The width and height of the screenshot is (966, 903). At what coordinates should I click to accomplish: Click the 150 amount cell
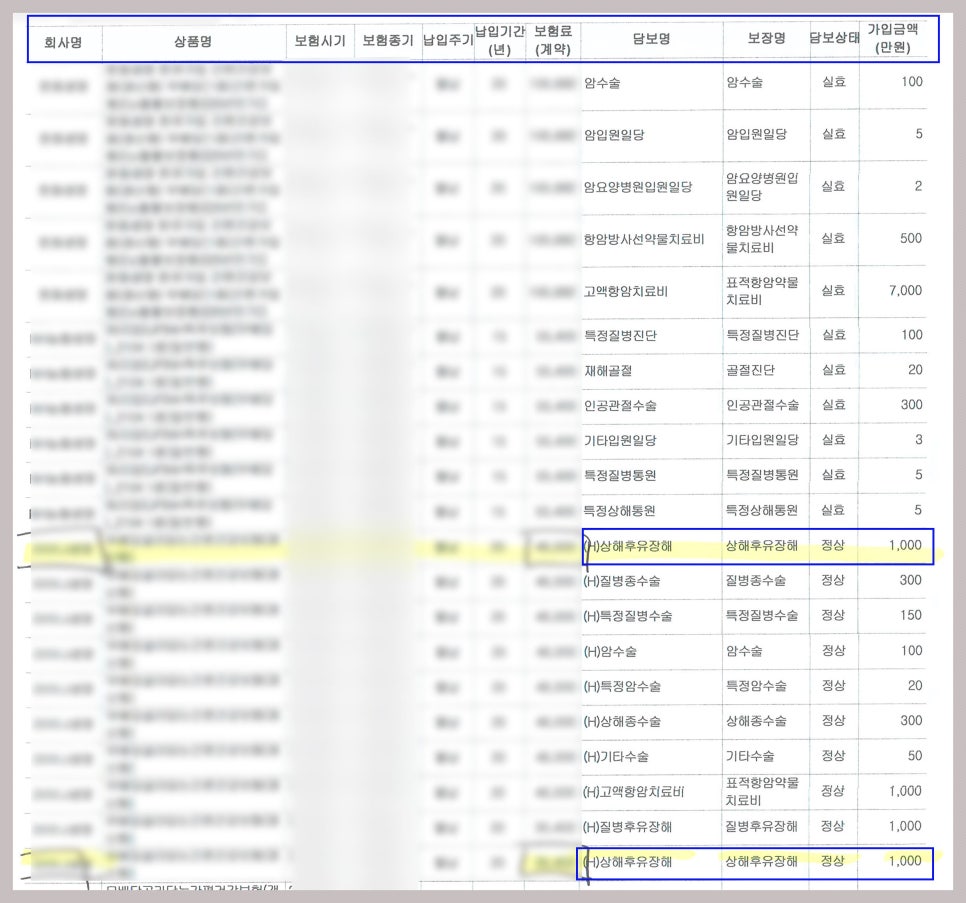(910, 615)
